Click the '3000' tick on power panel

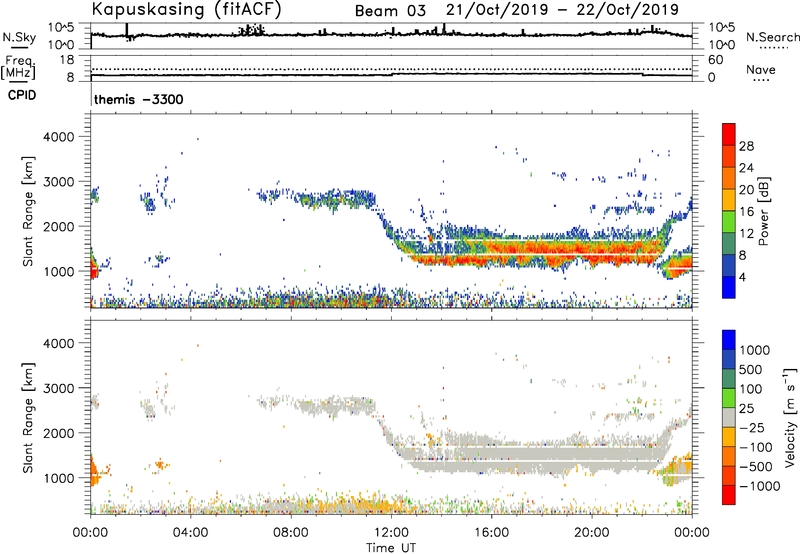click(58, 182)
